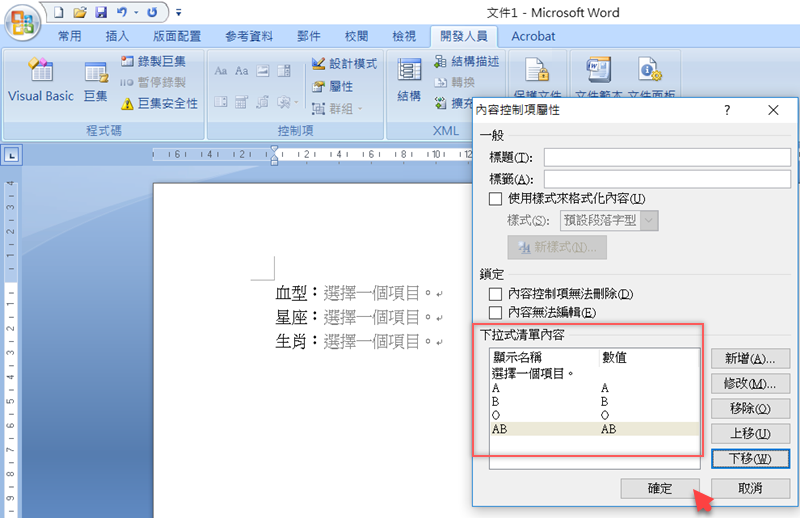Viewport: 800px width, 518px height.
Task: Open 巨集安全性 settings
Action: 159,104
